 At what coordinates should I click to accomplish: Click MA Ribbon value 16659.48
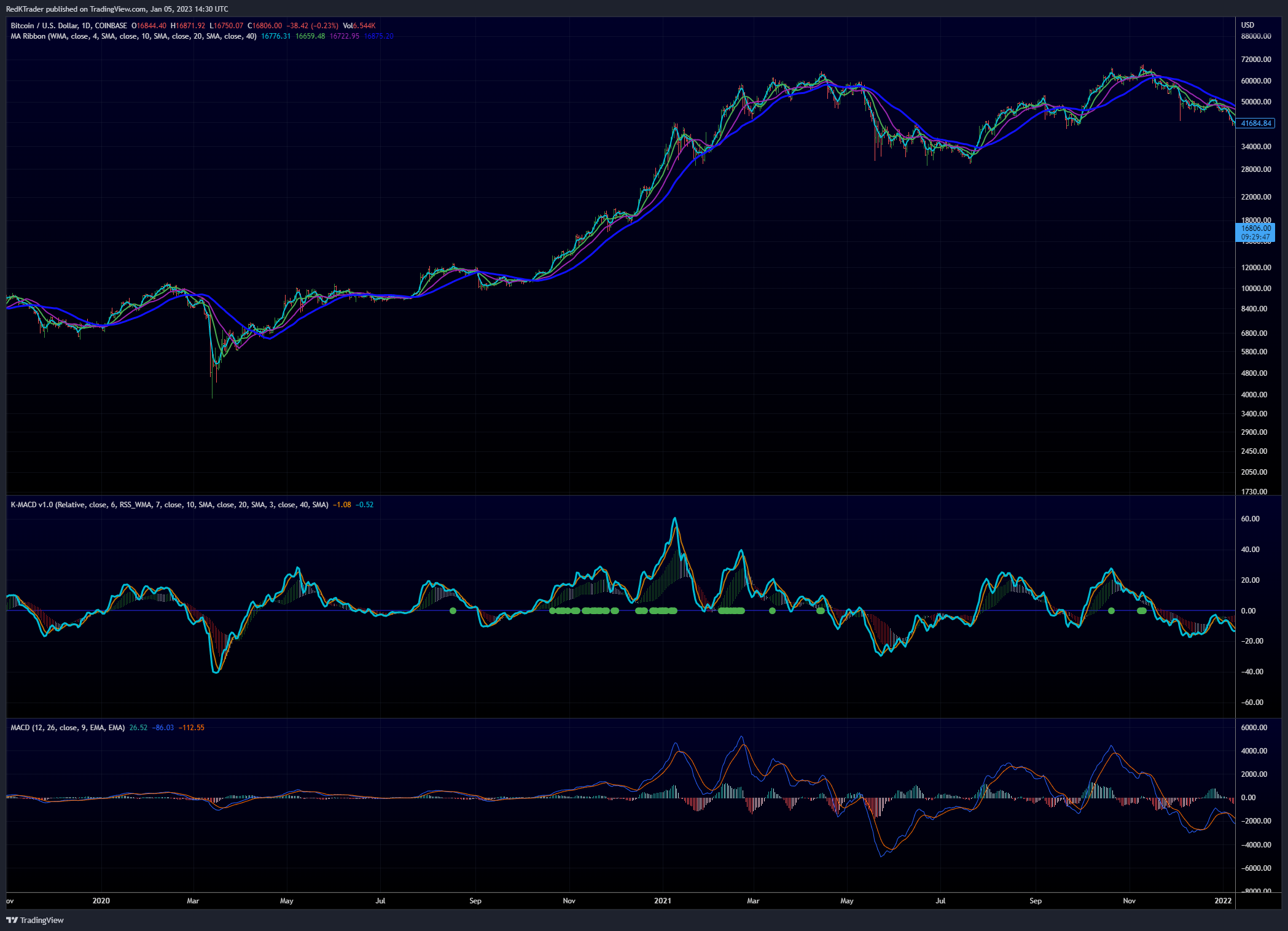point(310,36)
